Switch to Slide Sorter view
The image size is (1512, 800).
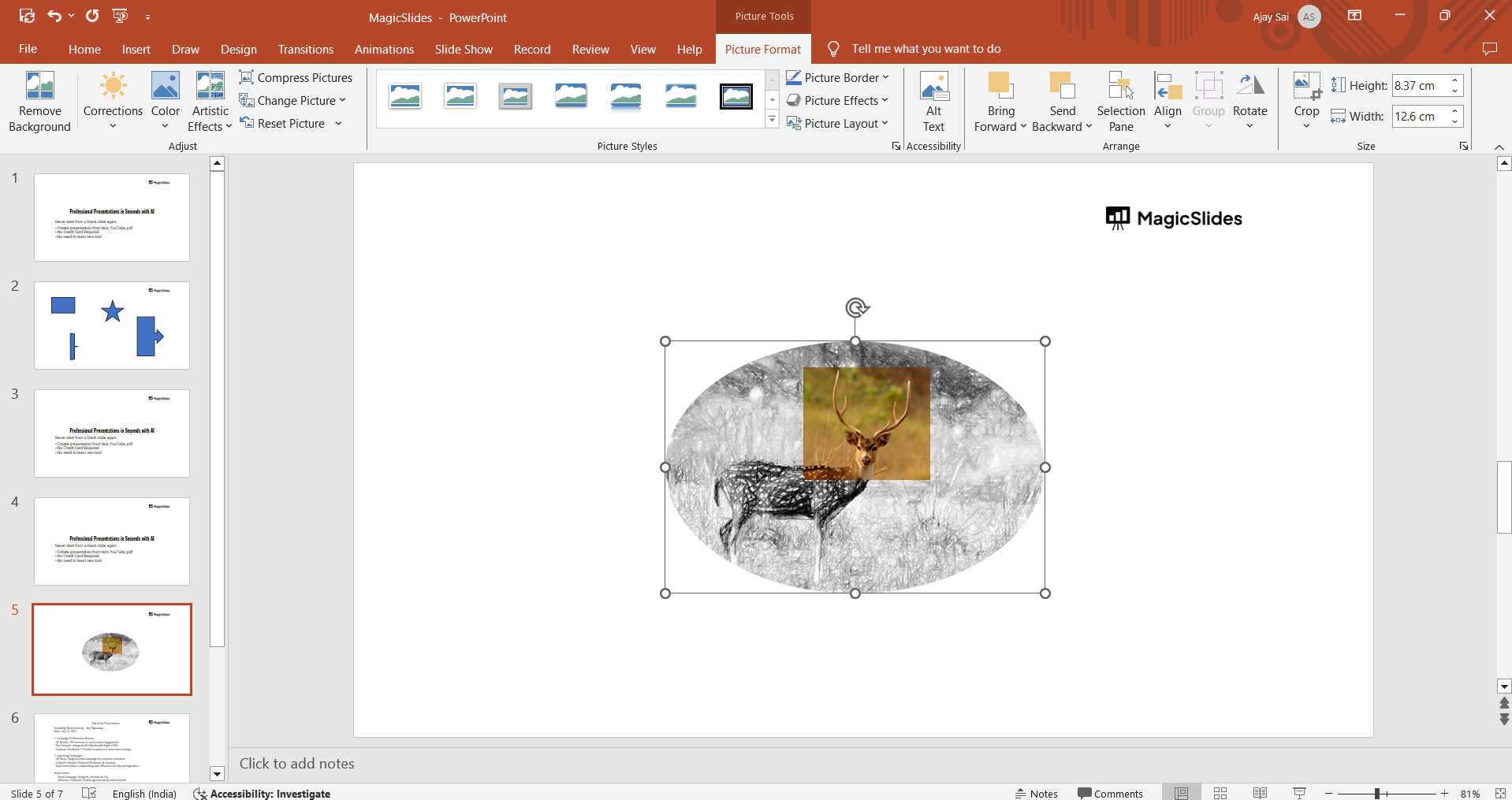click(x=1220, y=793)
